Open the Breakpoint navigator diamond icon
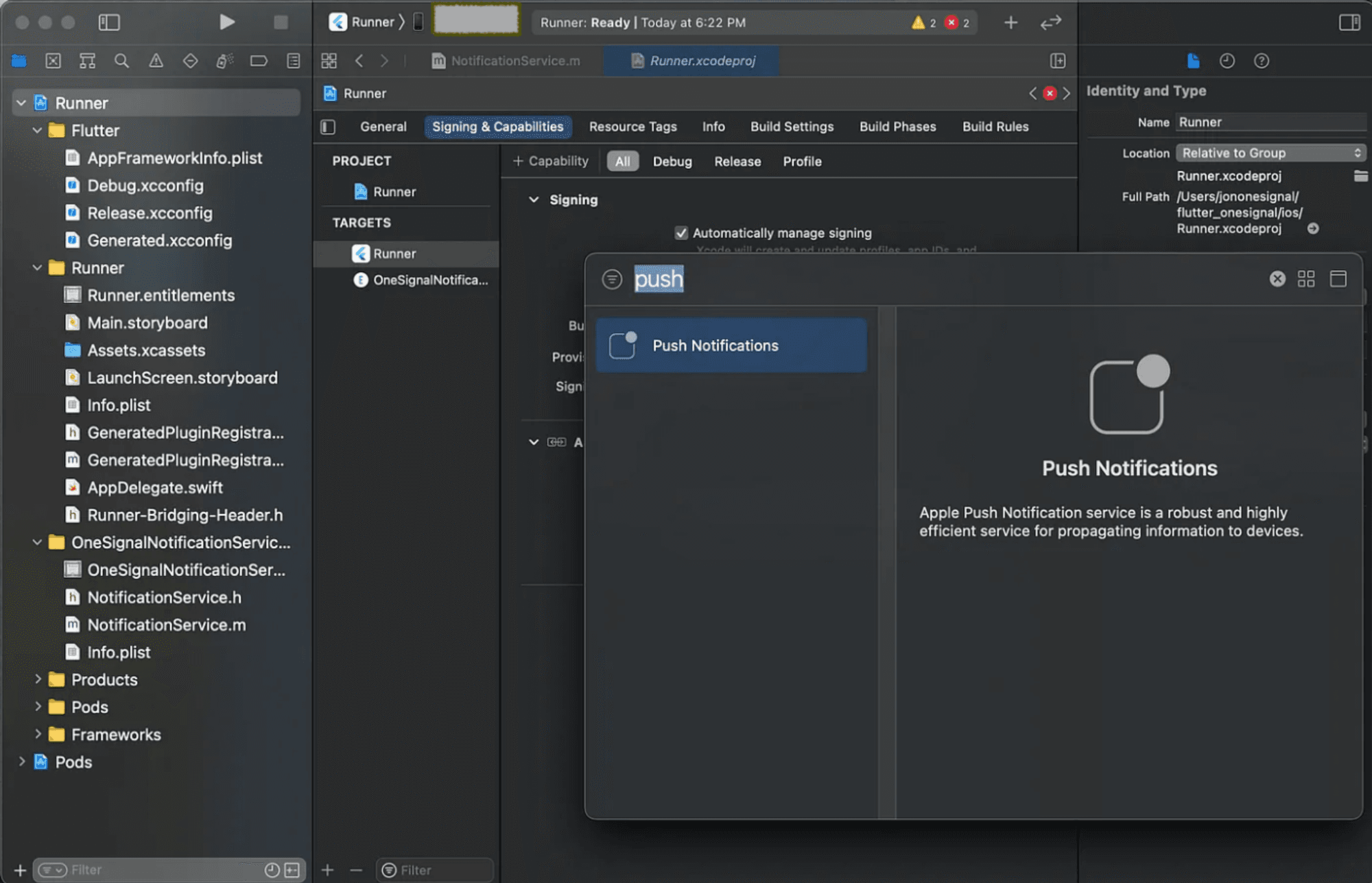 click(191, 60)
